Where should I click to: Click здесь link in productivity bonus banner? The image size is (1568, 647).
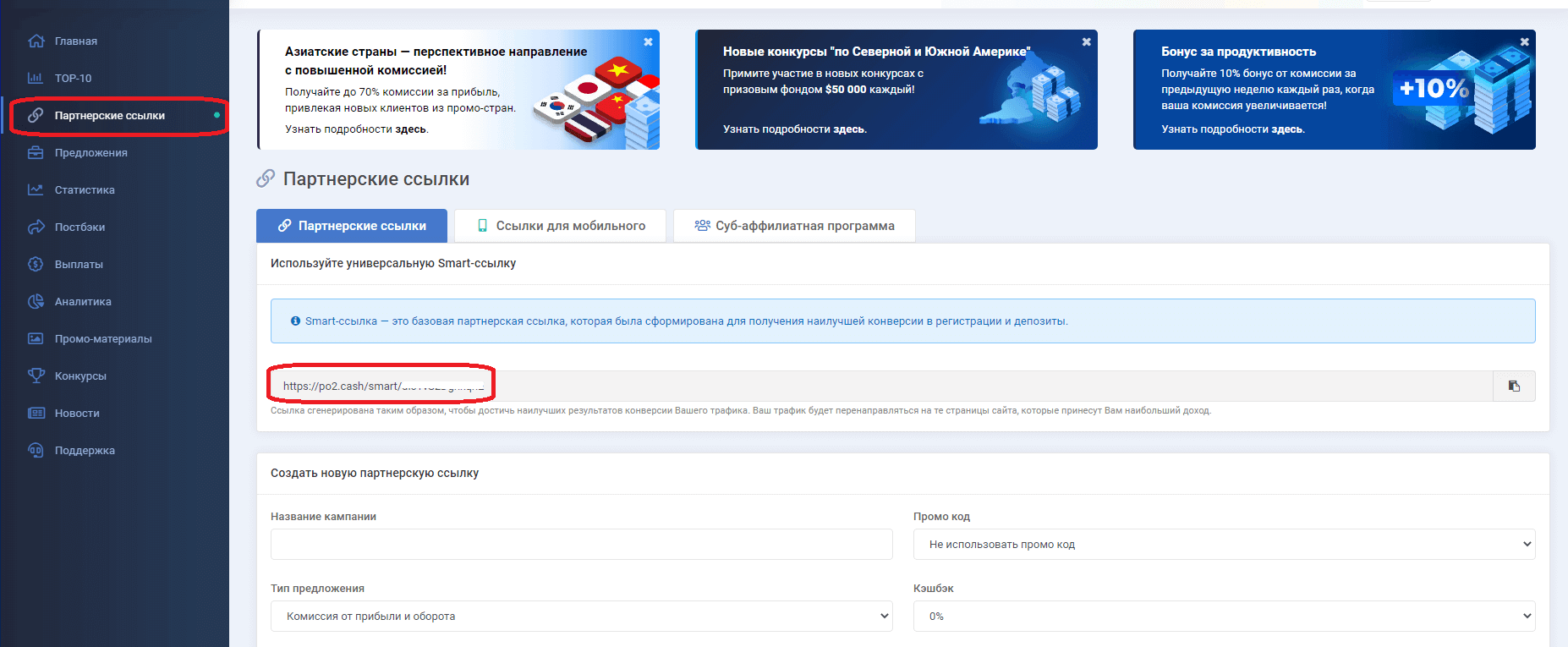click(1287, 129)
